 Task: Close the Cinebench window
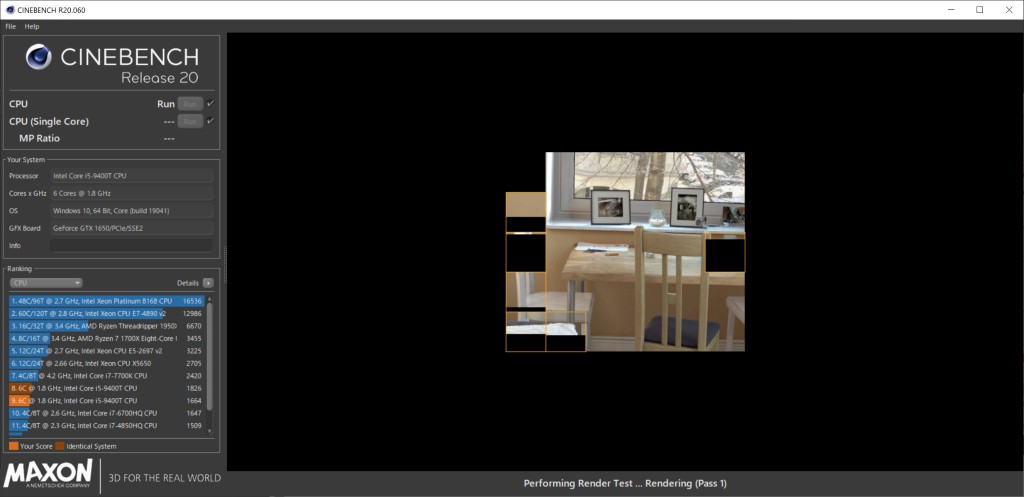[1009, 10]
